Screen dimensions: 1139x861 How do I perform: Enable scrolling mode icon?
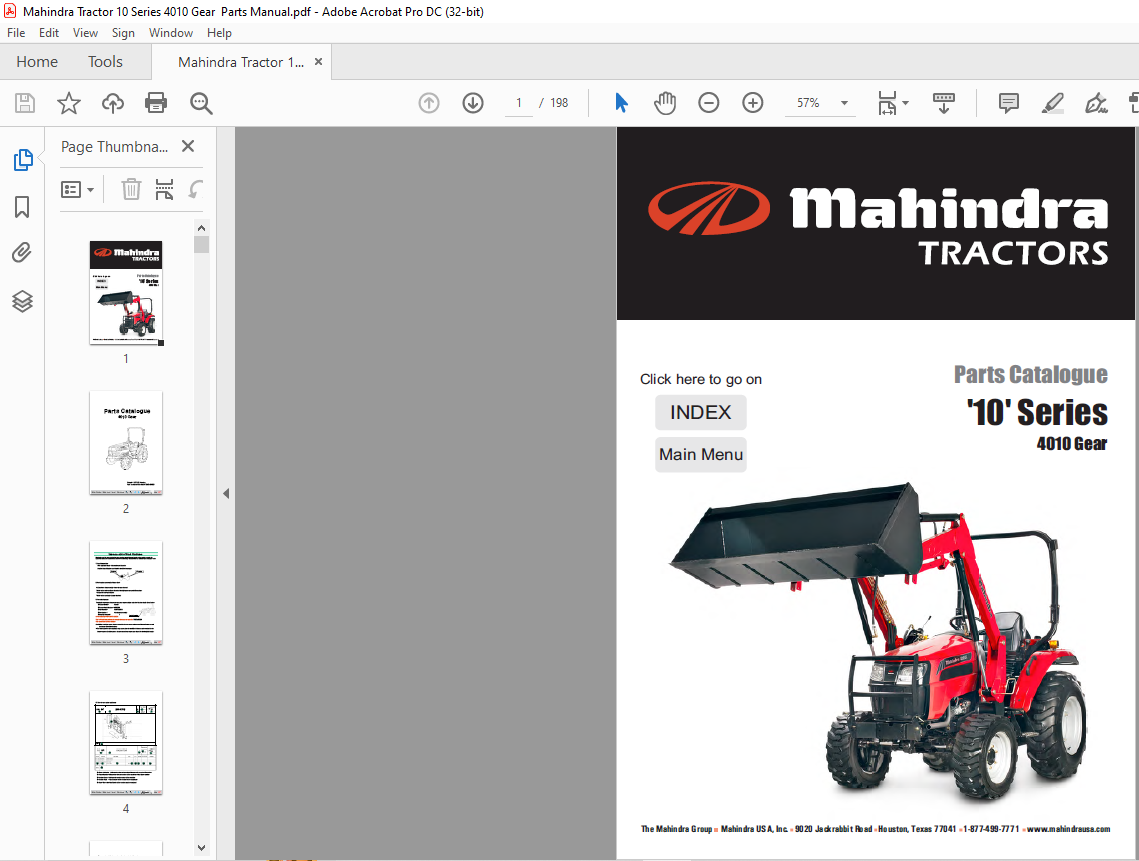tap(944, 103)
